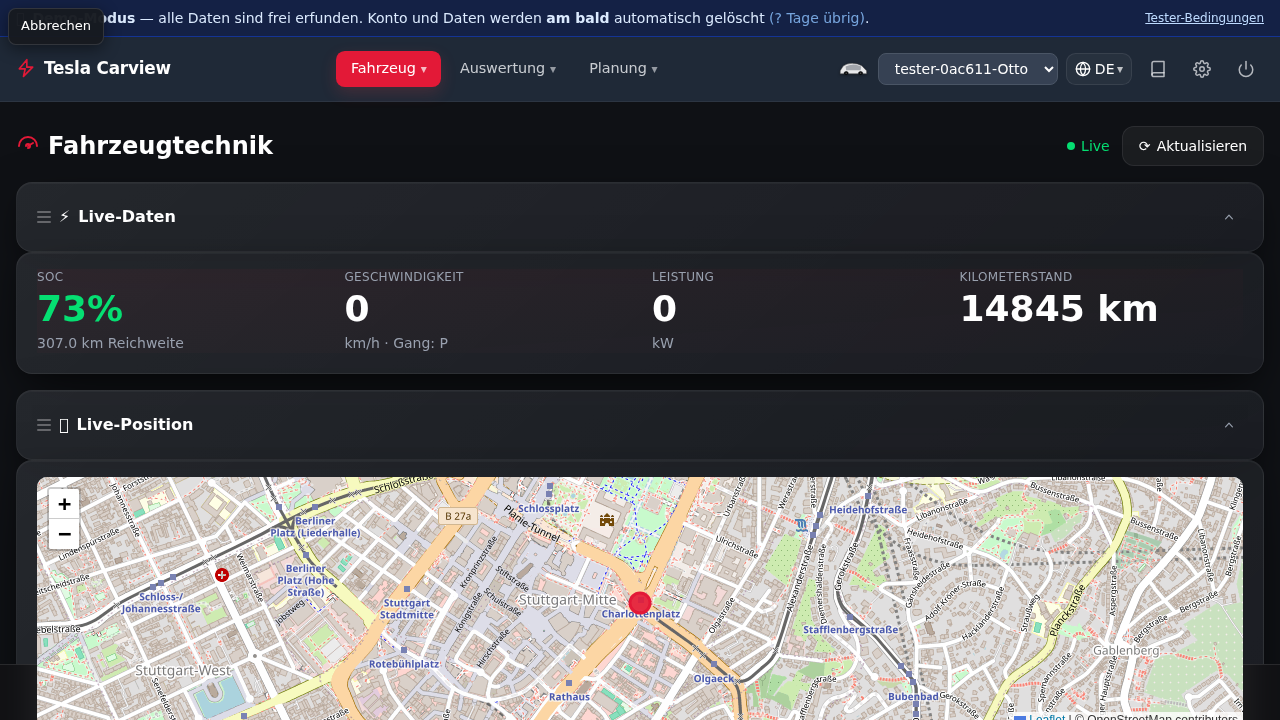Open the settings gear icon
This screenshot has height=720, width=1280.
(x=1202, y=69)
